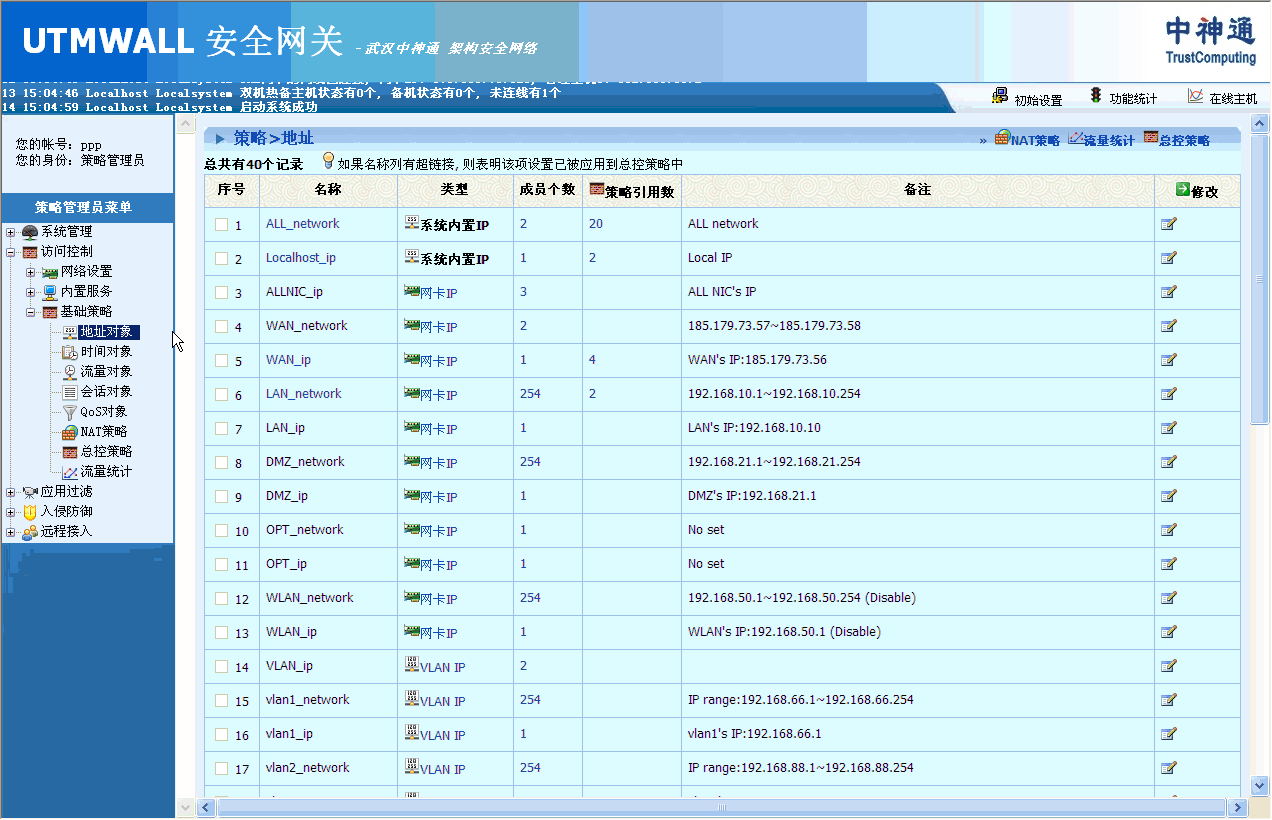Click the edit icon for WAN_ip row
The height and width of the screenshot is (820, 1272).
tap(1168, 360)
